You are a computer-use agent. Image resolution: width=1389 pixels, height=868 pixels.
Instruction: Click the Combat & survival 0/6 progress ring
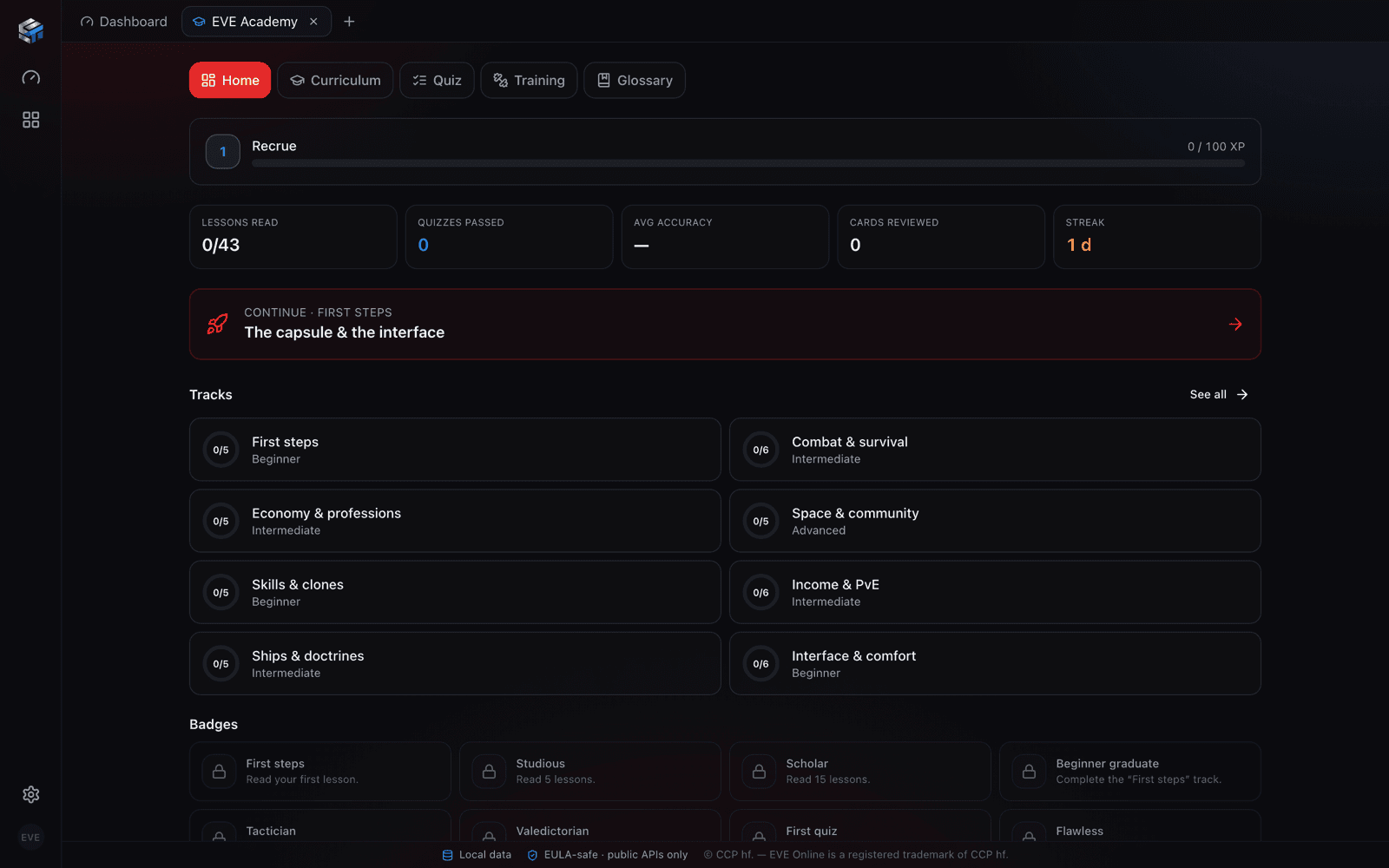[761, 450]
